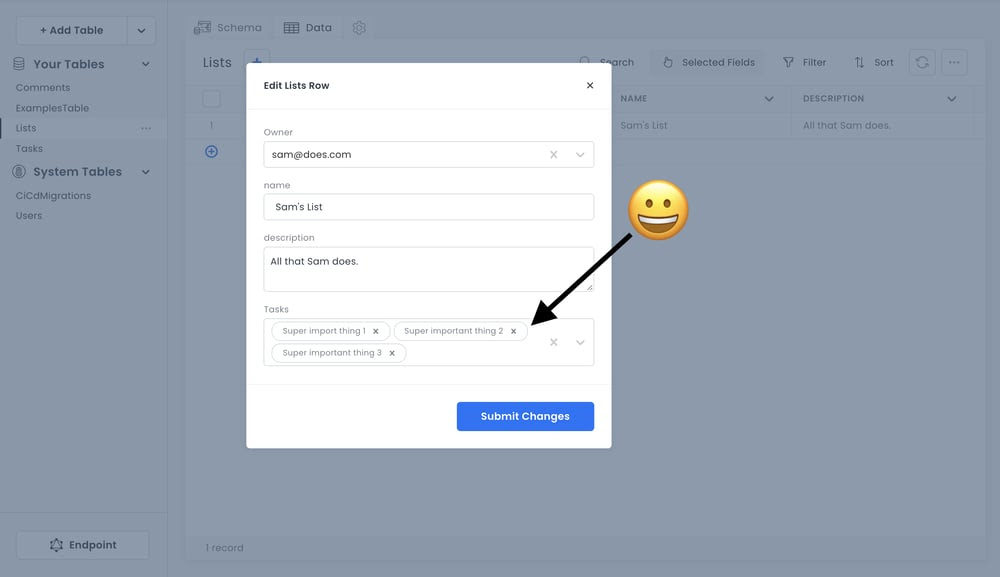Image resolution: width=1000 pixels, height=577 pixels.
Task: Open the settings gear tab
Action: (x=359, y=28)
